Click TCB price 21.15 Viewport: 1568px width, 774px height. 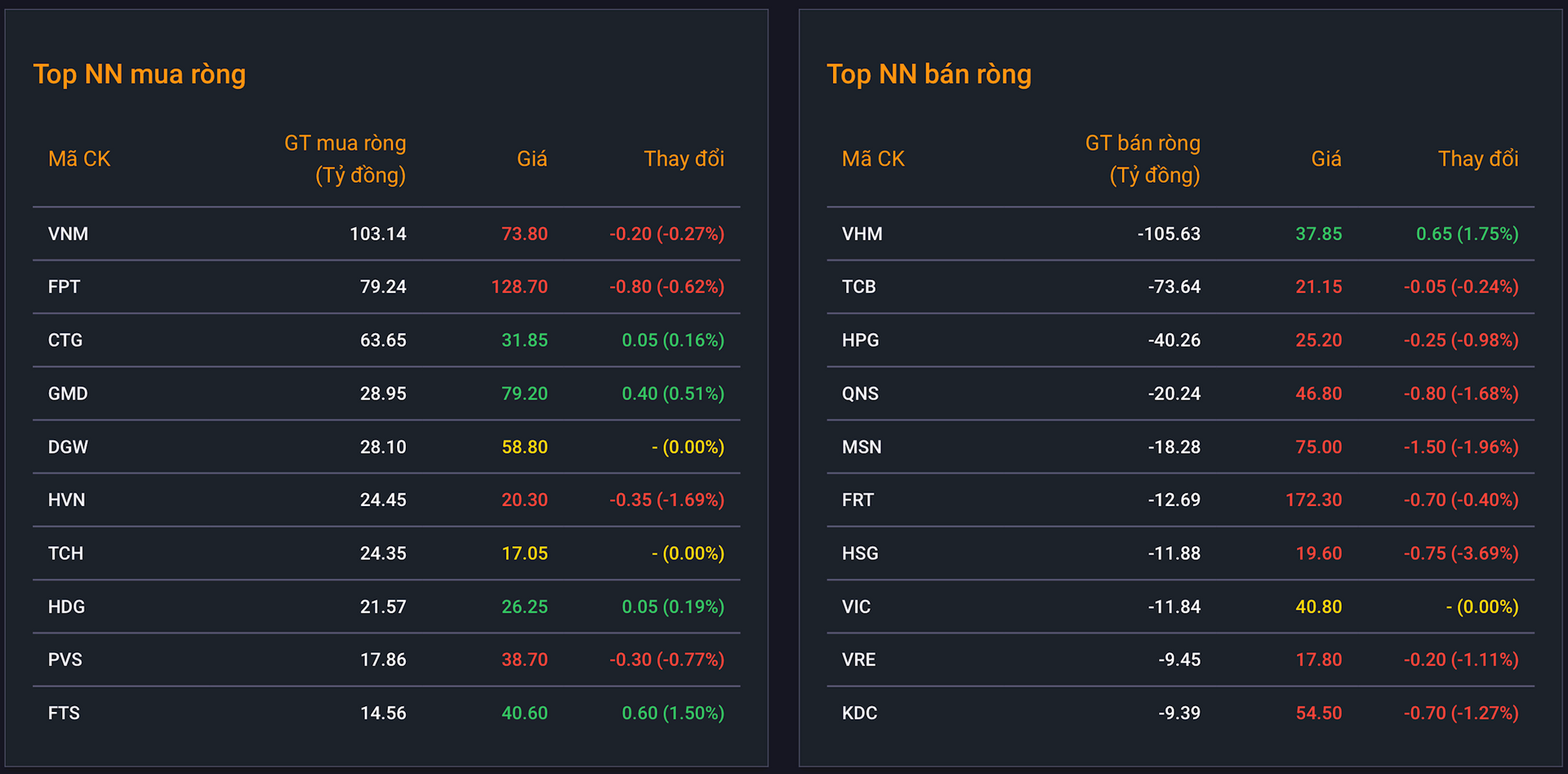tap(1318, 287)
